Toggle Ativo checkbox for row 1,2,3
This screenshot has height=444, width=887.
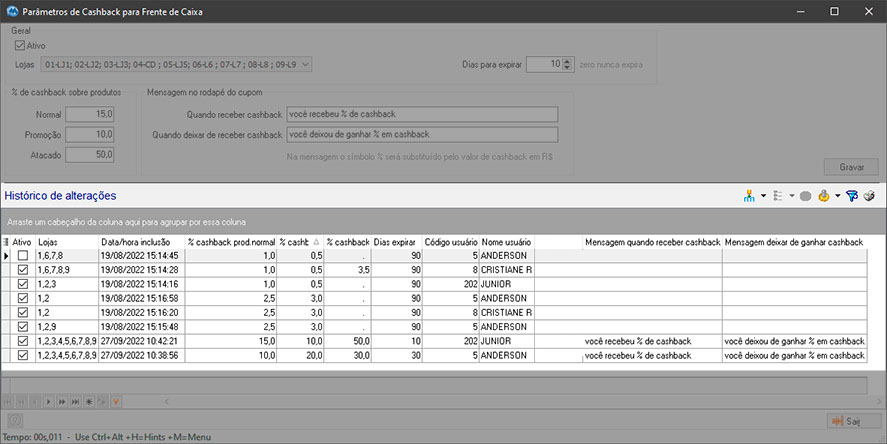(x=23, y=284)
